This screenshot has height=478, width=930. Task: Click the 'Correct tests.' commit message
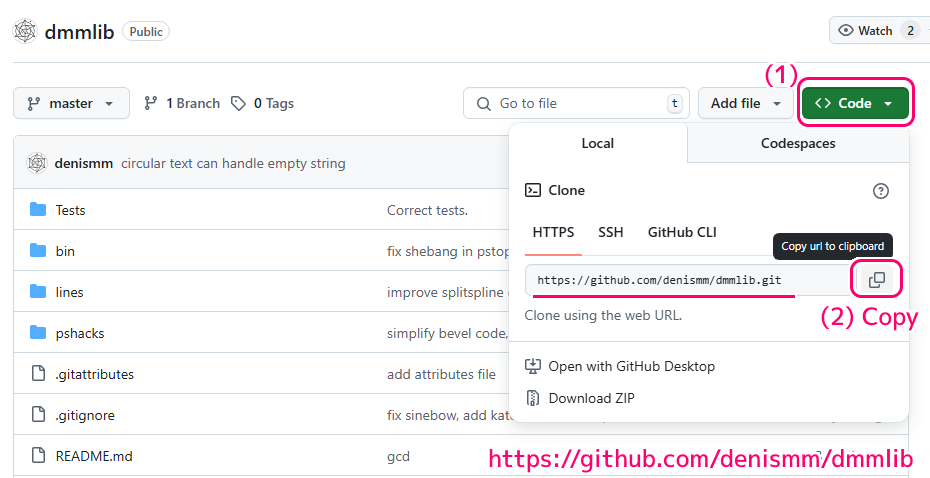pos(428,210)
